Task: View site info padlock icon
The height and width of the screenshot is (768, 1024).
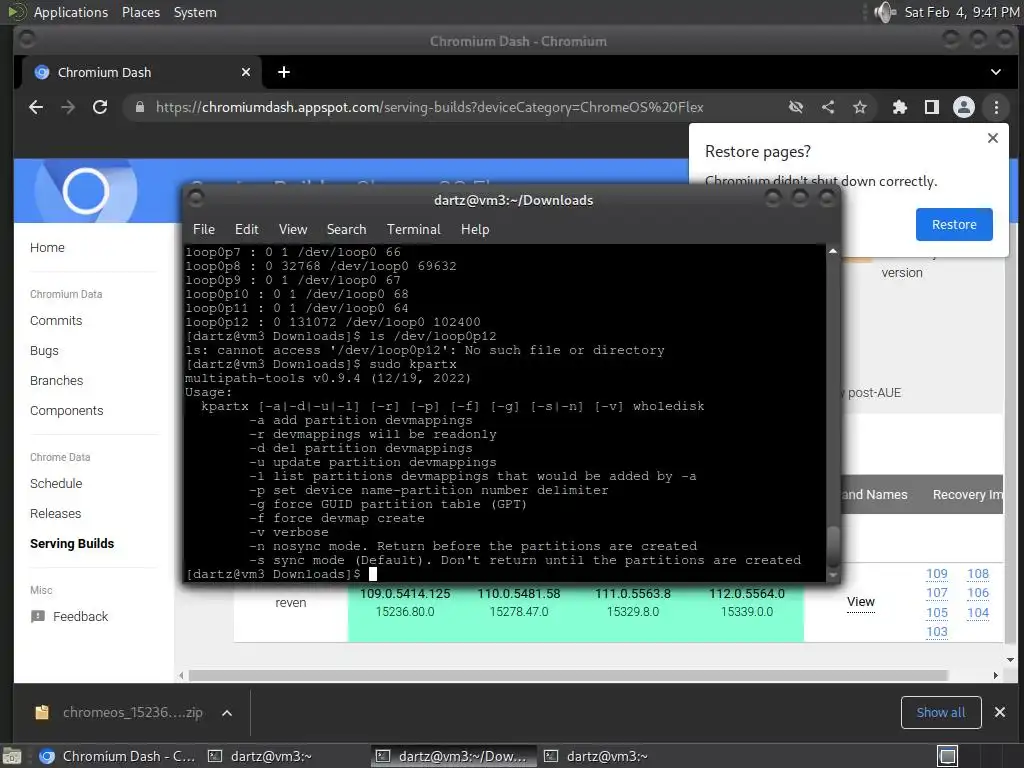Action: [x=140, y=107]
